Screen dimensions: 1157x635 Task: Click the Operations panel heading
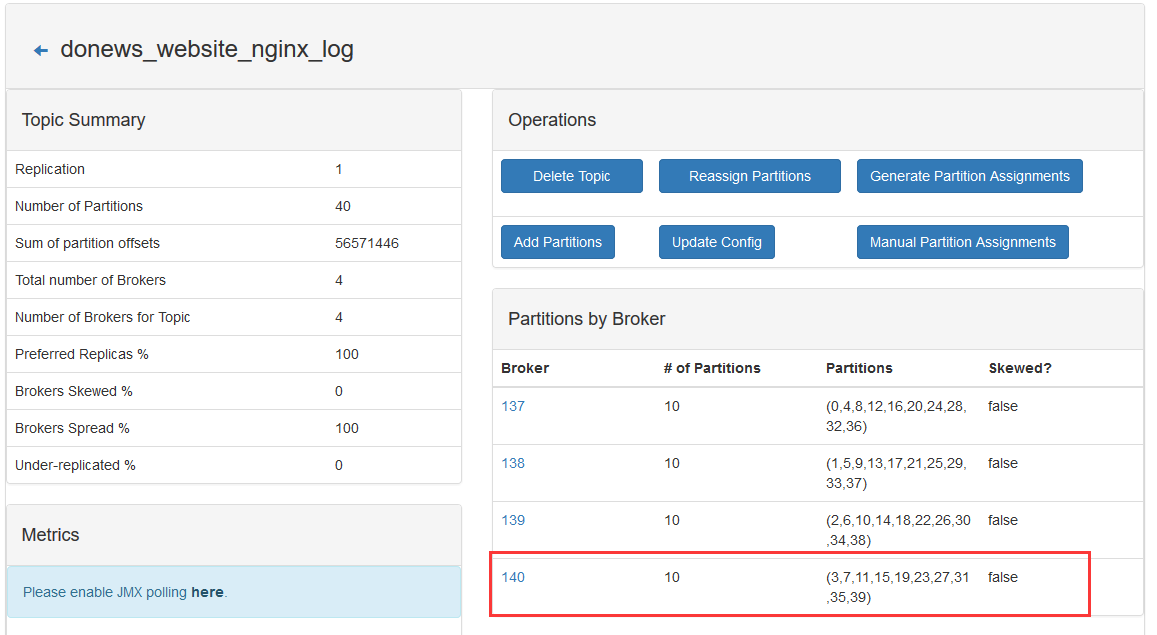tap(552, 120)
